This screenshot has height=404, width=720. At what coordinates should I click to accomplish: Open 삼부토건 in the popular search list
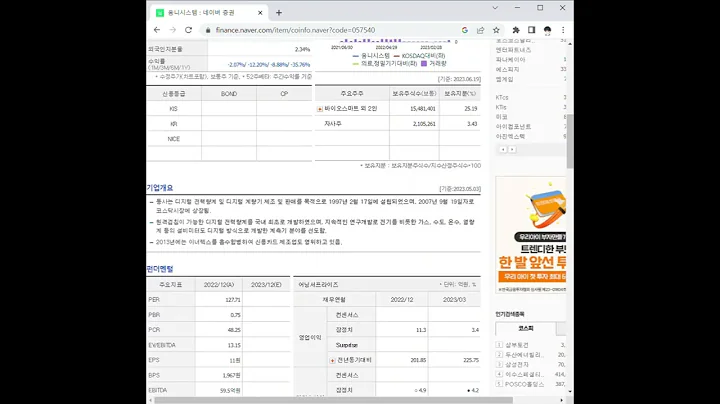click(517, 345)
